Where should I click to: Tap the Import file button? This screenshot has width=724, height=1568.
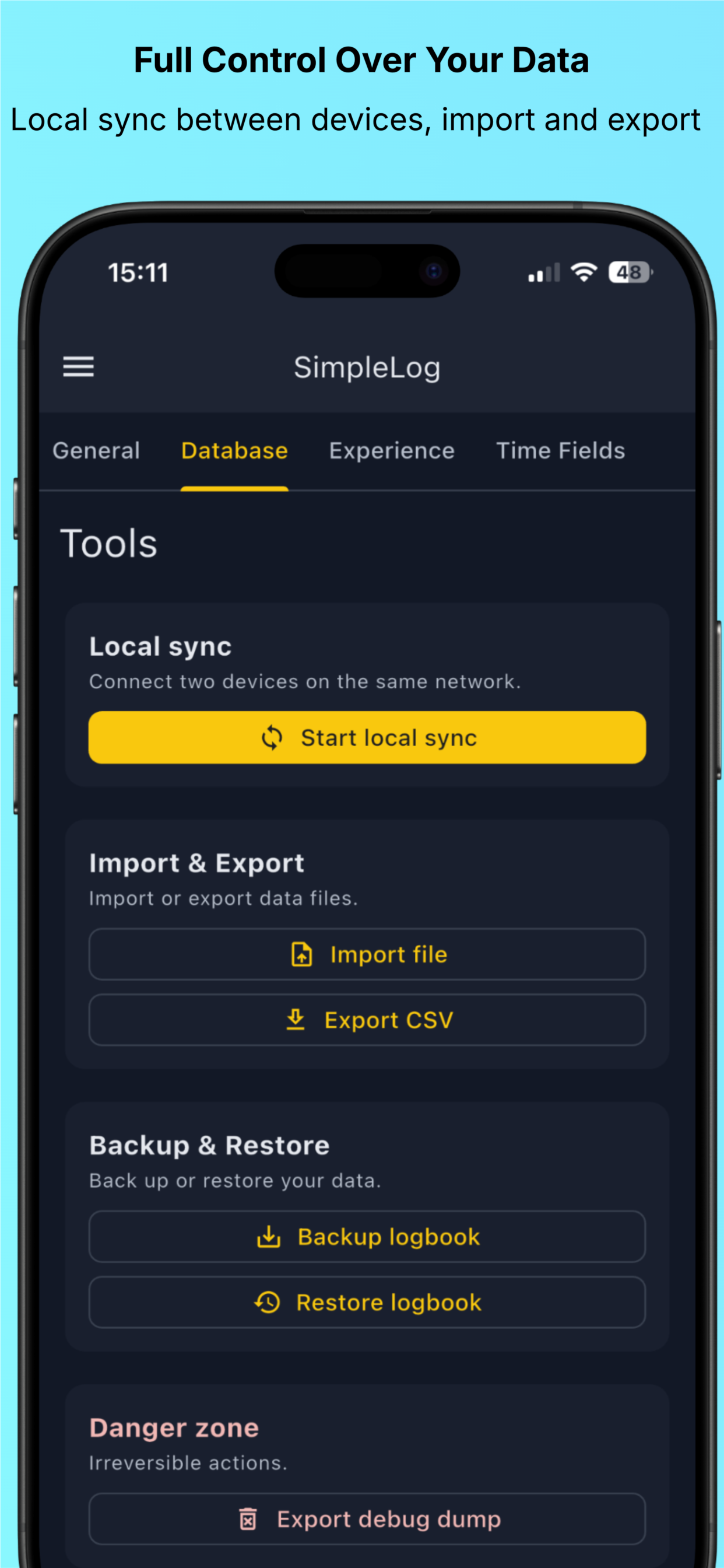[x=367, y=954]
